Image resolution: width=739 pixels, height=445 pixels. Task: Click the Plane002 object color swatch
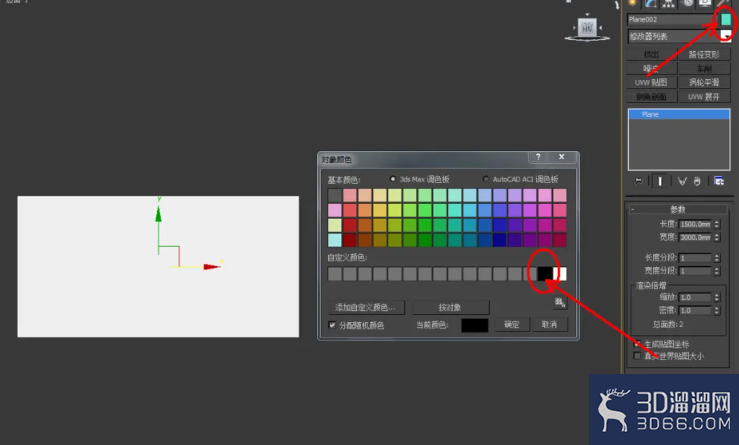click(x=726, y=19)
